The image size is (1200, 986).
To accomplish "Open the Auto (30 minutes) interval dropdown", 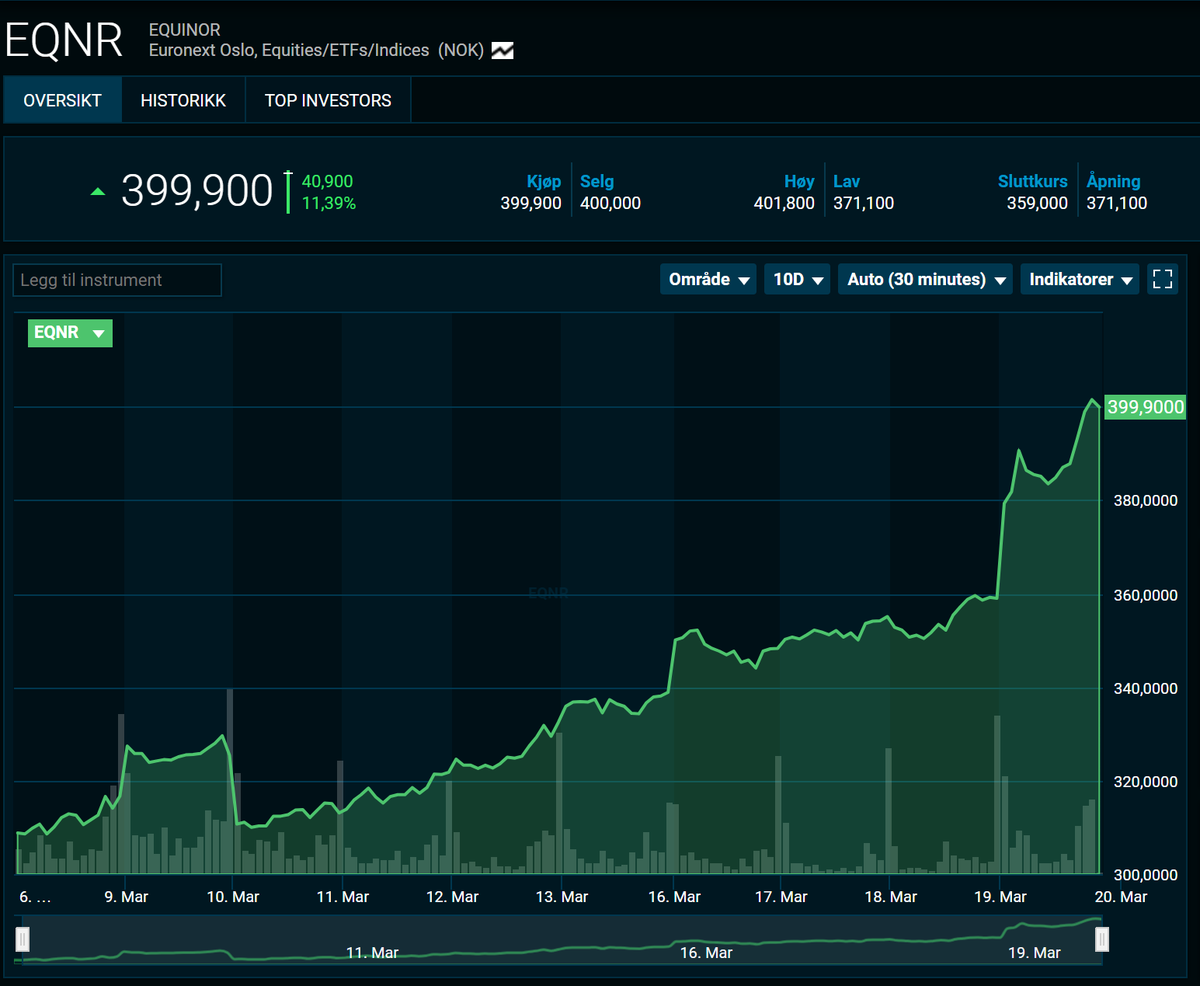I will tap(925, 279).
